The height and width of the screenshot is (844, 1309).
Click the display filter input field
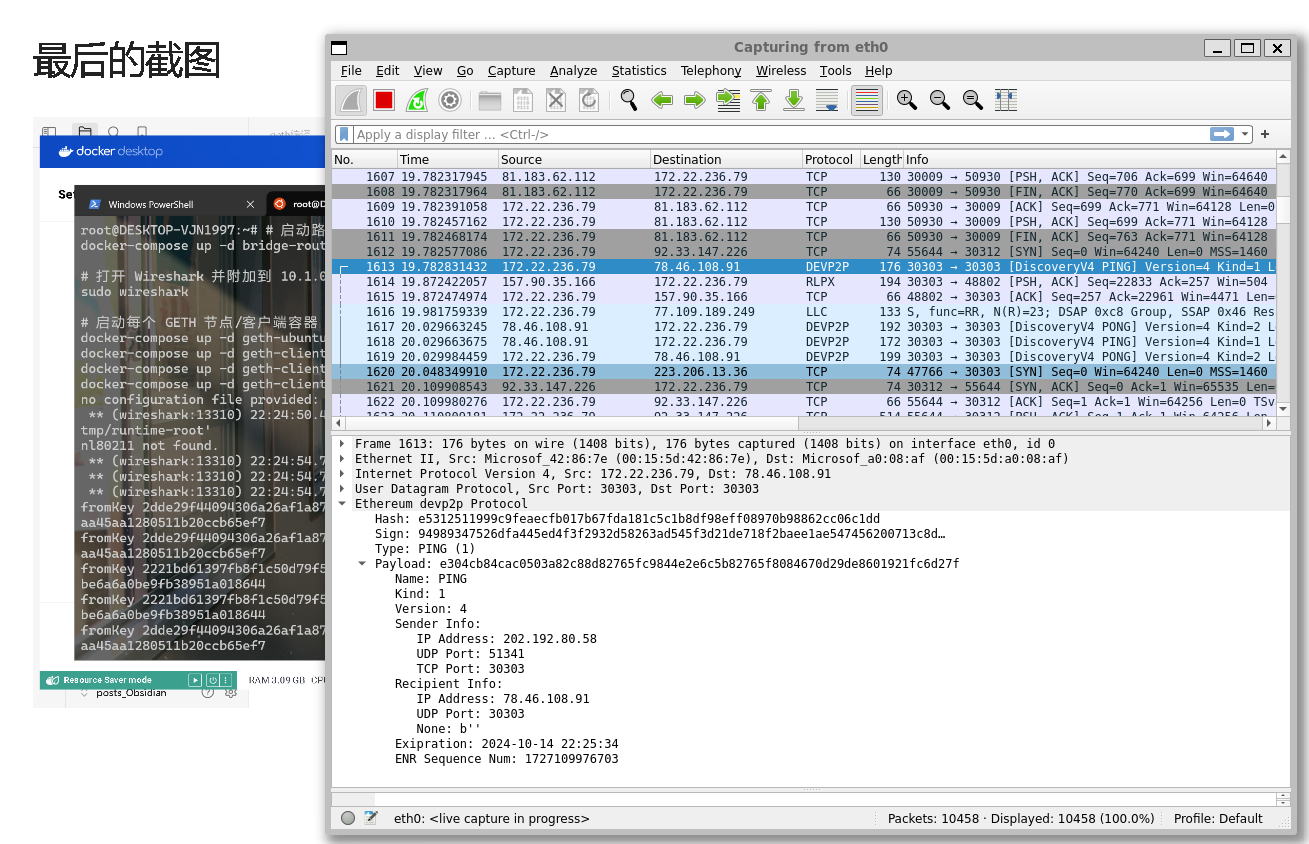point(770,134)
